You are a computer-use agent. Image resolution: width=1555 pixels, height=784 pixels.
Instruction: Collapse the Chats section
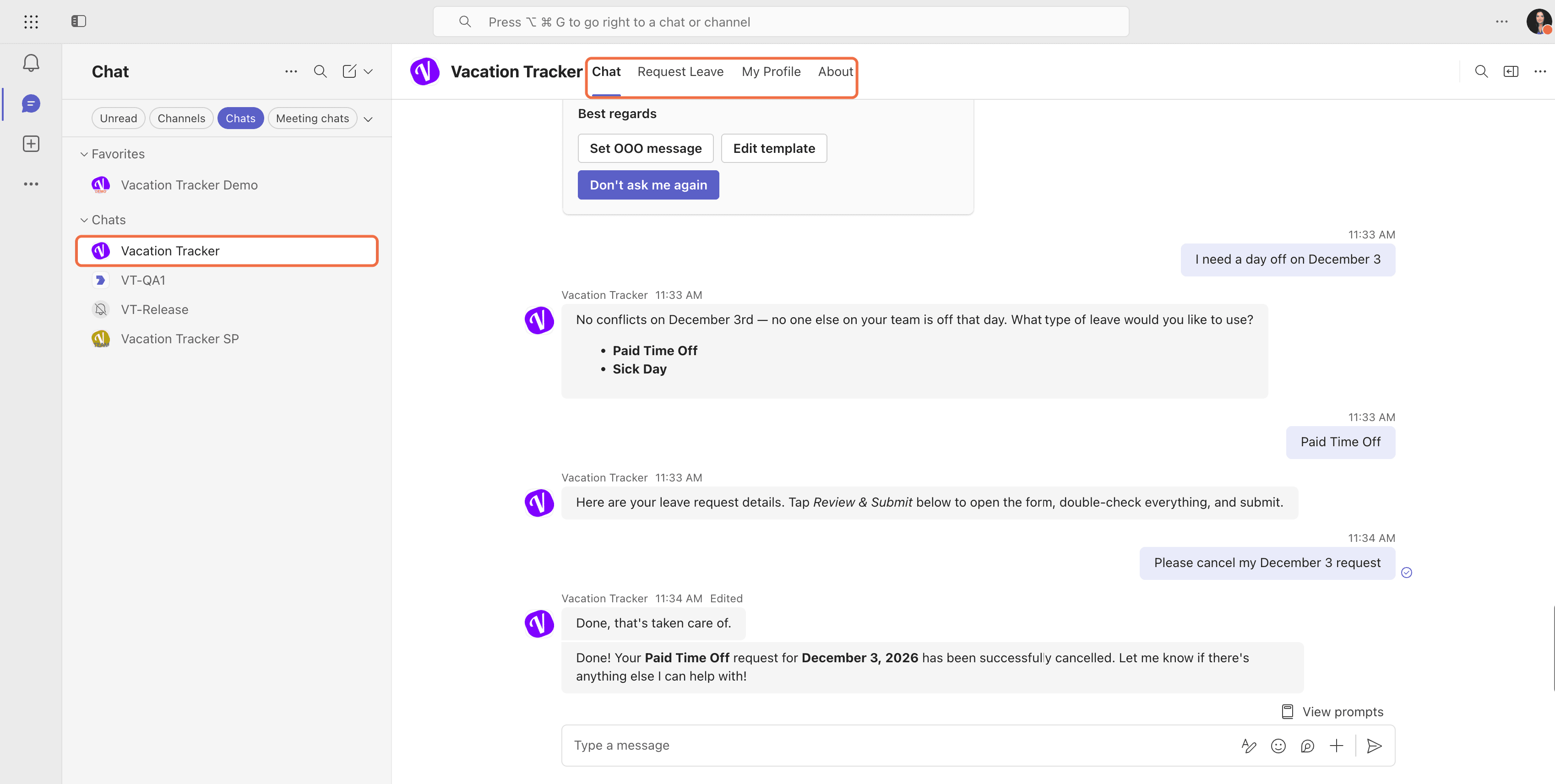point(103,220)
